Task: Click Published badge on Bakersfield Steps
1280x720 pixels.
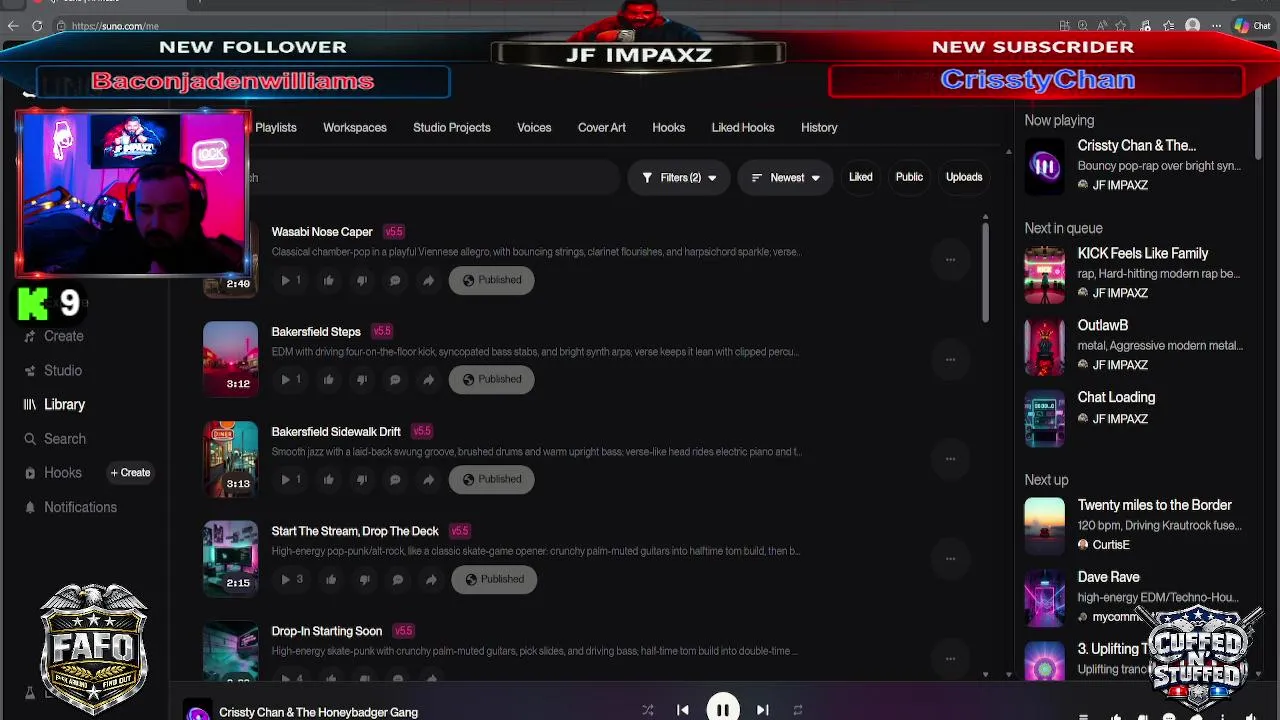Action: pyautogui.click(x=491, y=379)
